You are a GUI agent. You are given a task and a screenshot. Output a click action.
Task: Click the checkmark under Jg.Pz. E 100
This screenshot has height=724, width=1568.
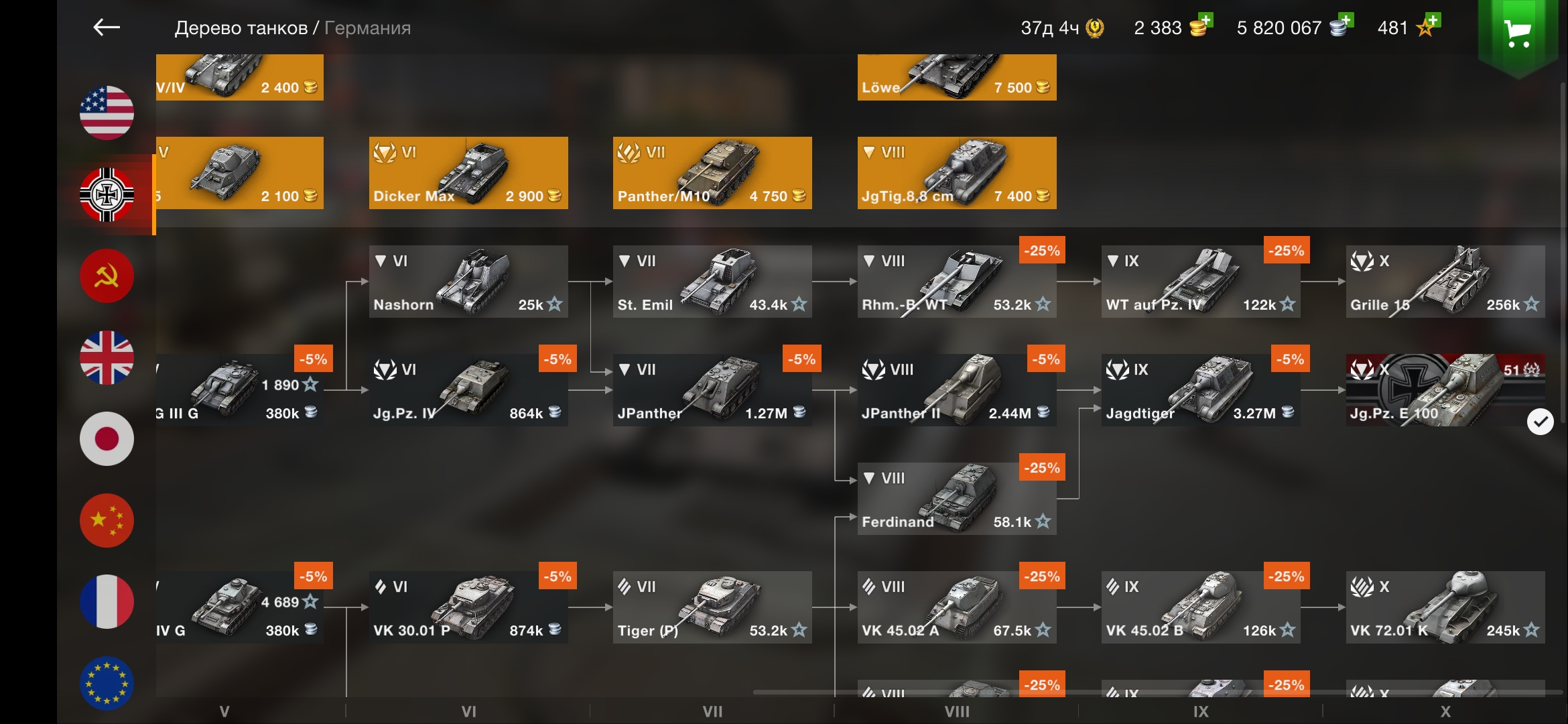(1540, 422)
